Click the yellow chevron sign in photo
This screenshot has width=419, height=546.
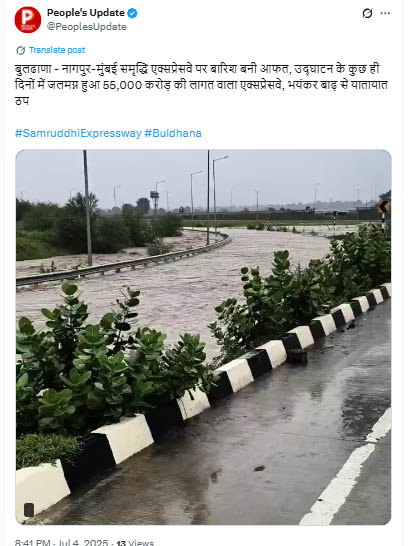(x=384, y=206)
